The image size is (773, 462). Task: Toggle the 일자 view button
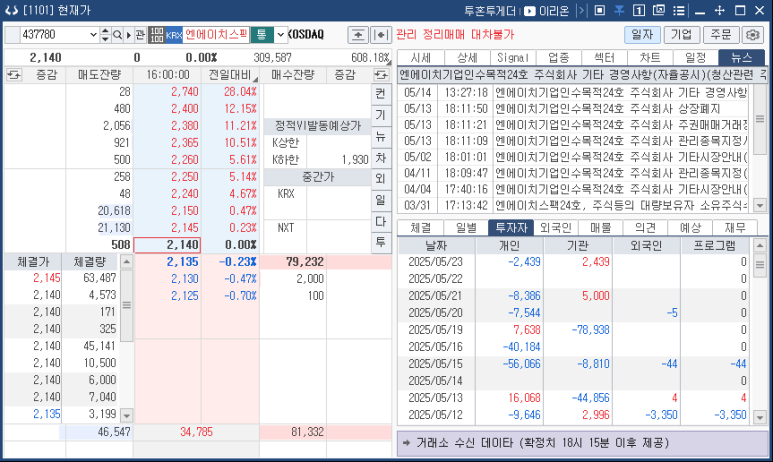point(642,35)
